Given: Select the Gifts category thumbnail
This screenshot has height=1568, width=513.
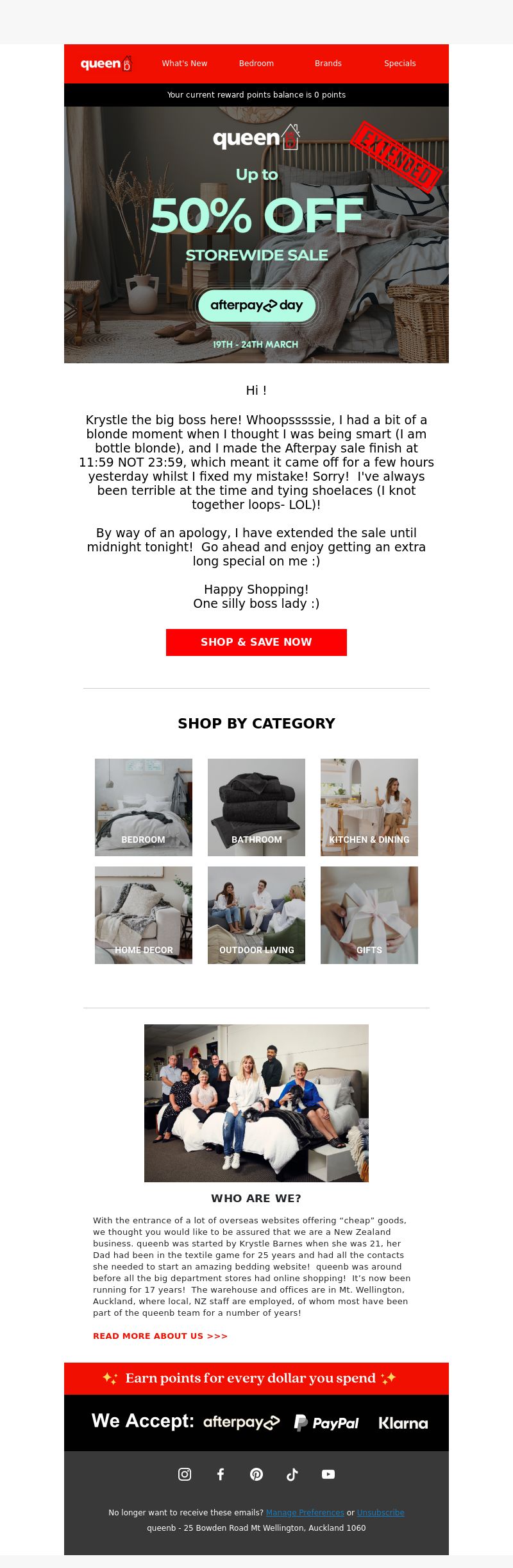Looking at the screenshot, I should (369, 915).
